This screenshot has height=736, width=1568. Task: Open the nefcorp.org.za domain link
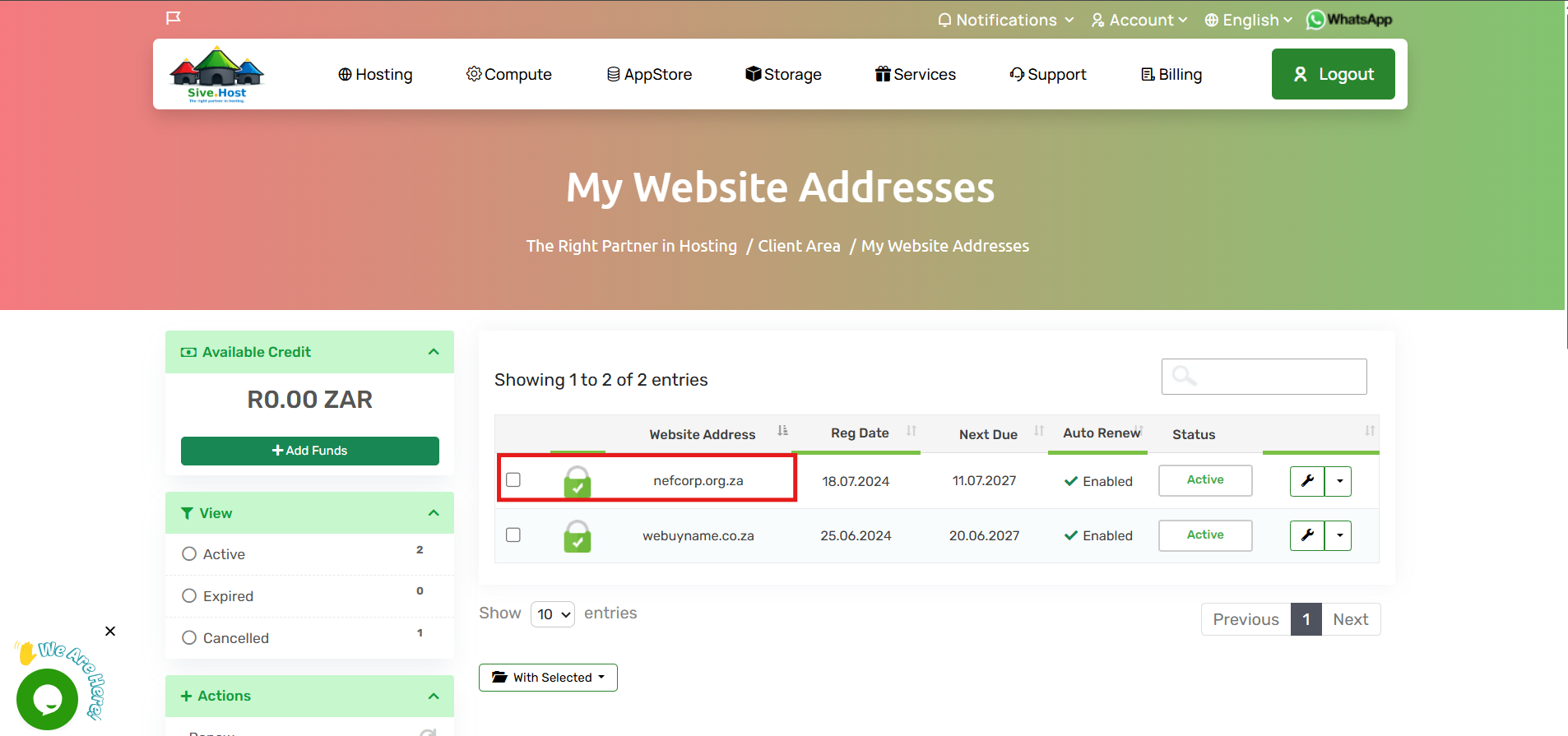[x=698, y=481]
